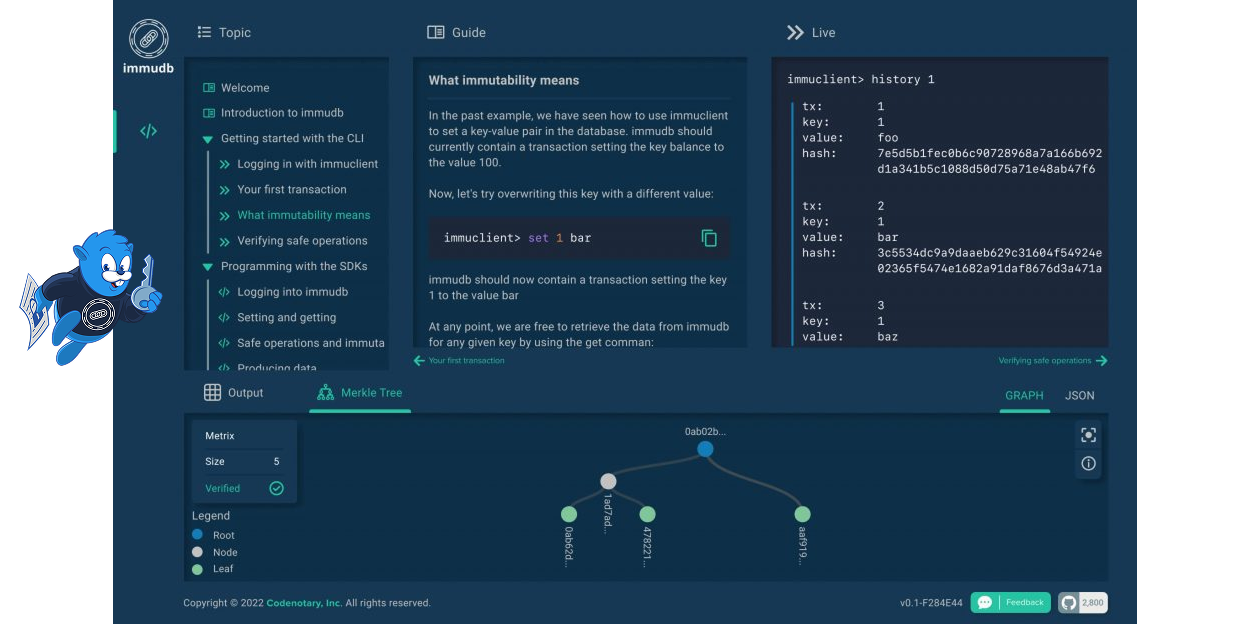This screenshot has height=624, width=1249.
Task: Collapse Getting started with the CLI
Action: coord(208,139)
